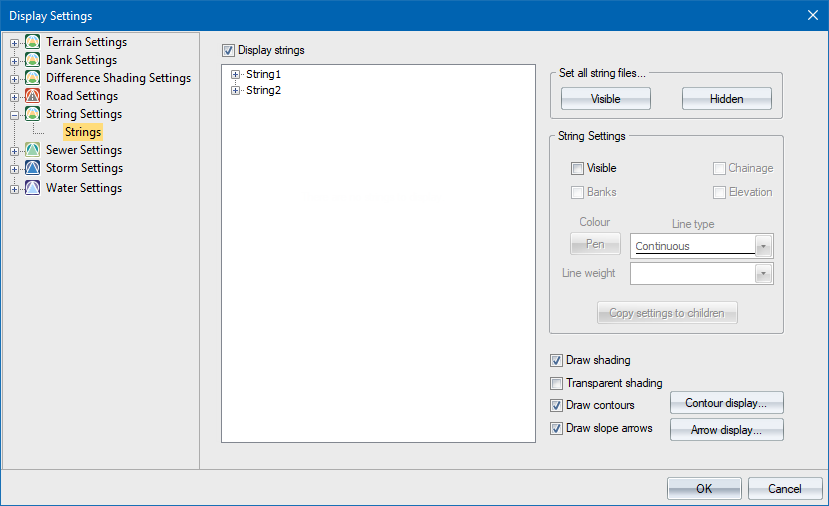Enable the Transparent shading checkbox
Viewport: 829px width, 506px height.
pos(557,383)
